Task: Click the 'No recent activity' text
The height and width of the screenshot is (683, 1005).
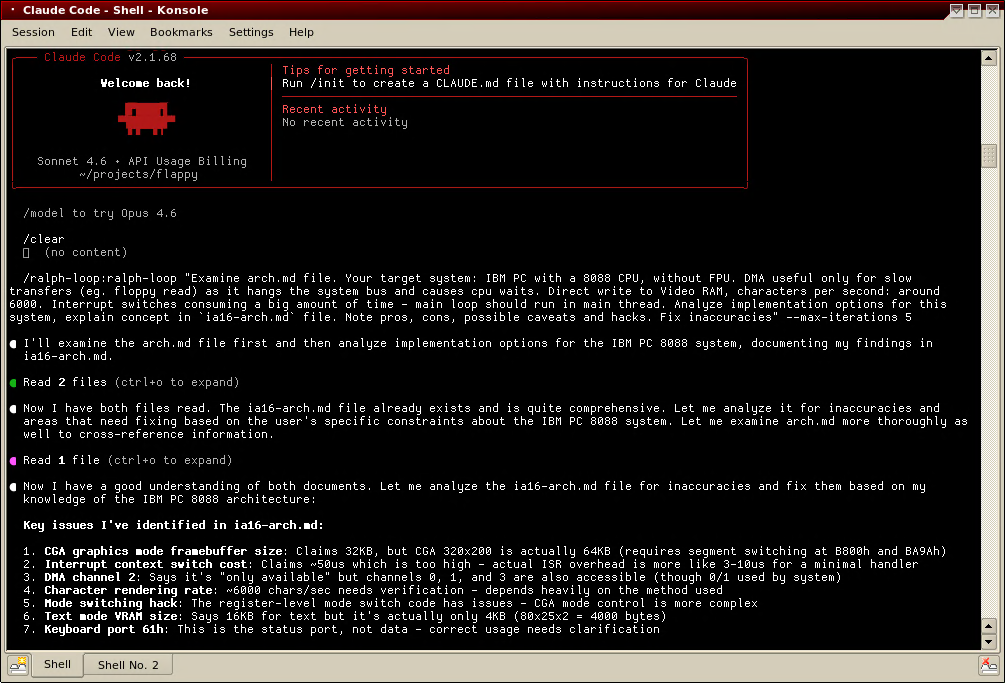Action: [345, 122]
